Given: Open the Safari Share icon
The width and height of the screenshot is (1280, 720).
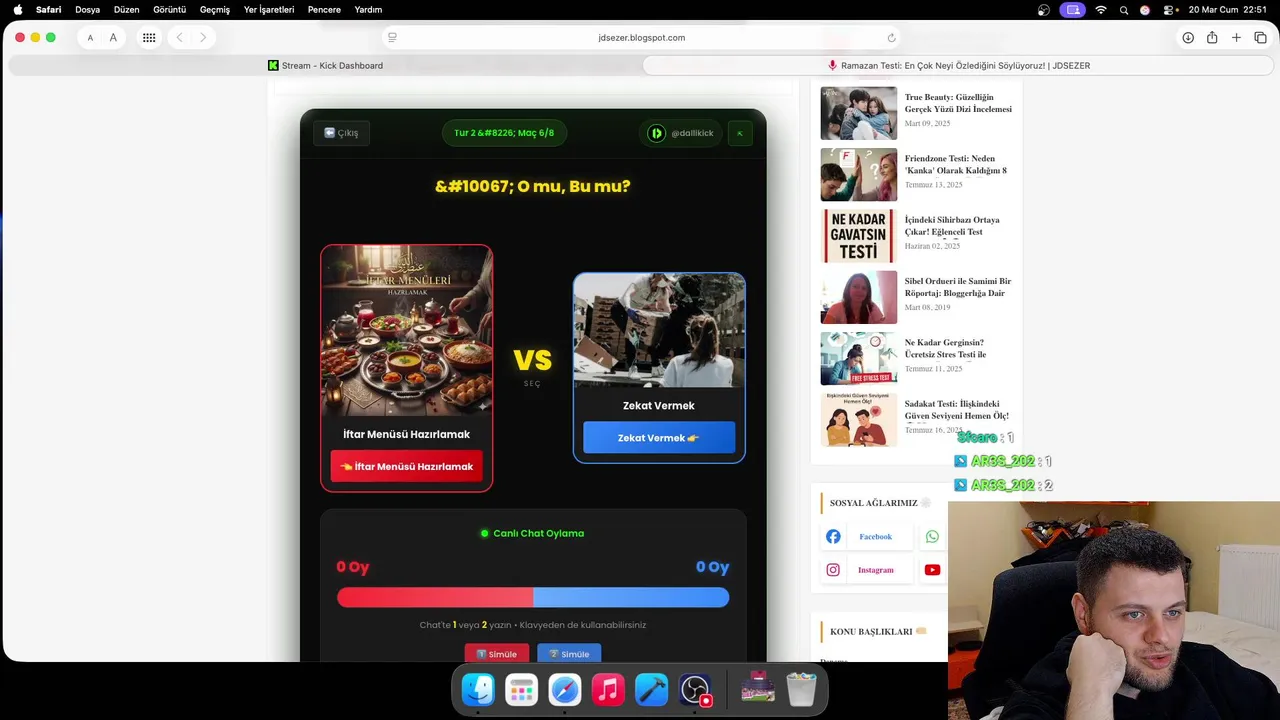Looking at the screenshot, I should (x=1212, y=38).
